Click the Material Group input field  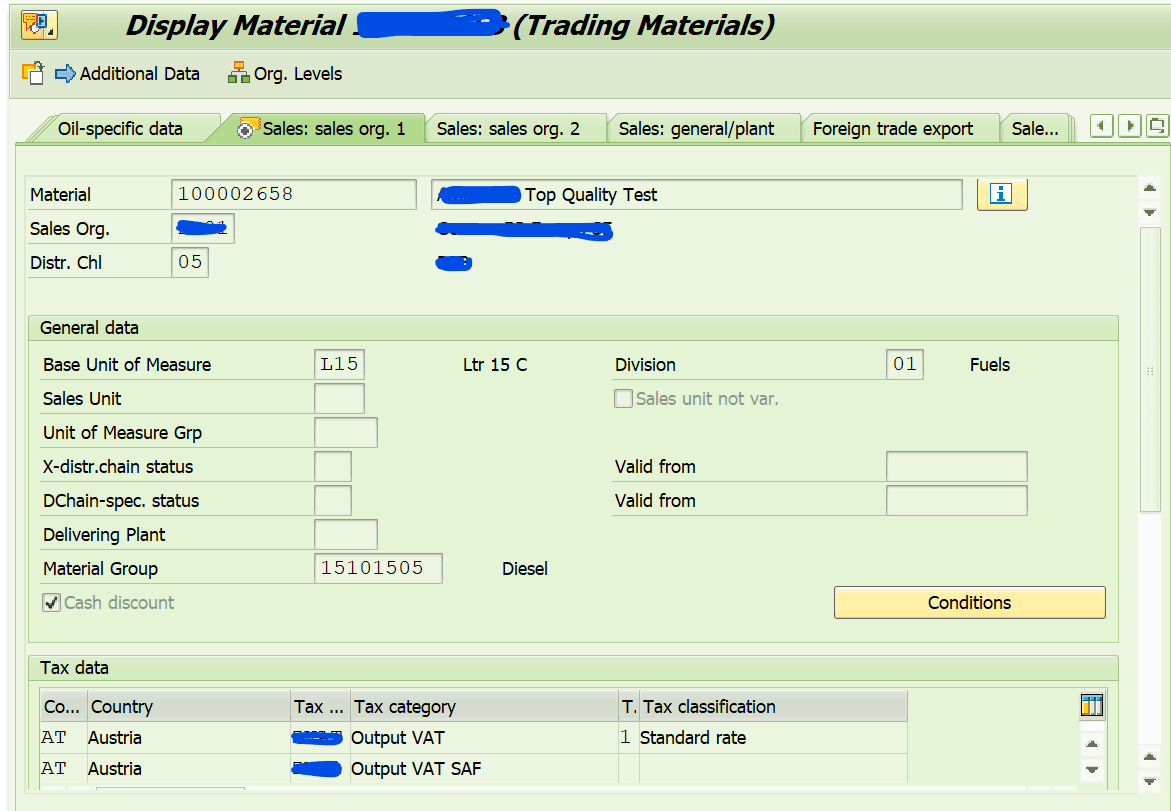point(378,568)
